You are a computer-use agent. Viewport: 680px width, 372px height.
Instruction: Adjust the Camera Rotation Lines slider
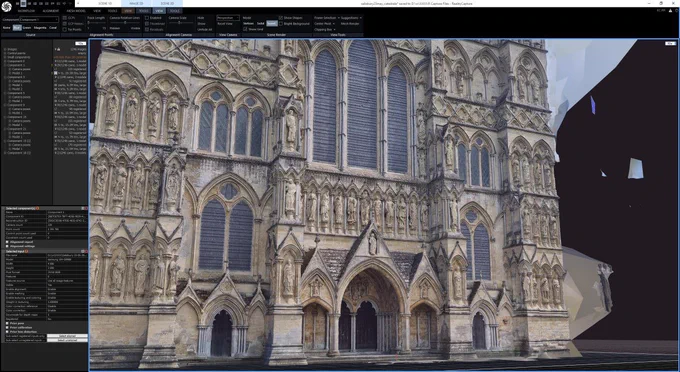125,23
